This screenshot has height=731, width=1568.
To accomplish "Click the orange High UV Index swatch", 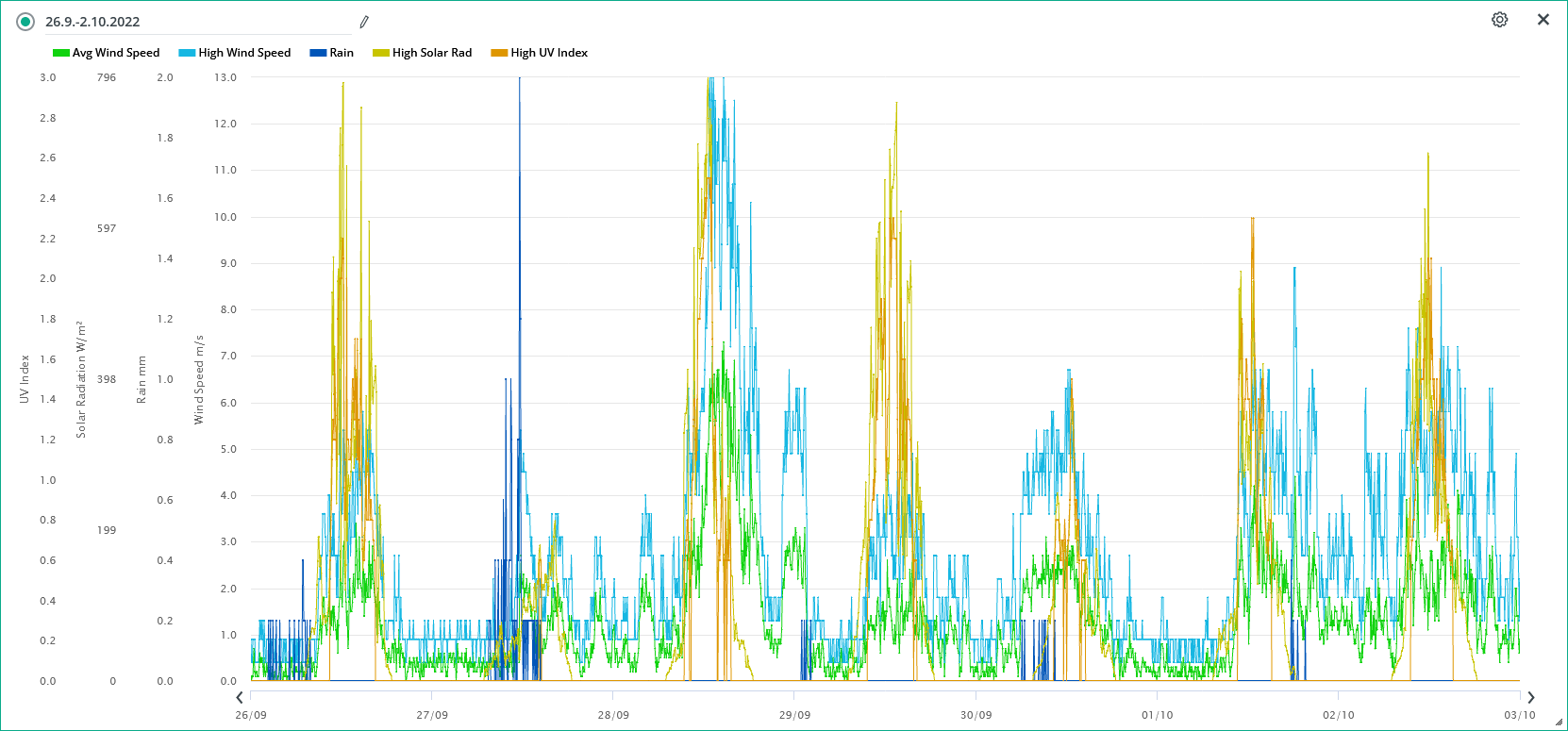I will 499,53.
